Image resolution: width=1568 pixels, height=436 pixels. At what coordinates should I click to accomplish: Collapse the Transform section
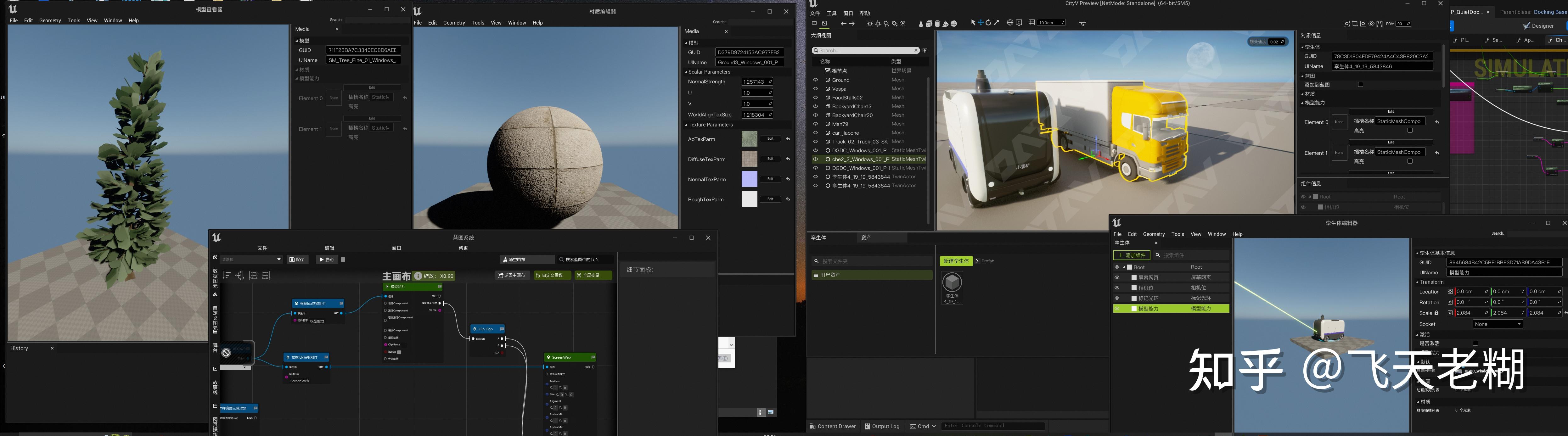point(1418,282)
